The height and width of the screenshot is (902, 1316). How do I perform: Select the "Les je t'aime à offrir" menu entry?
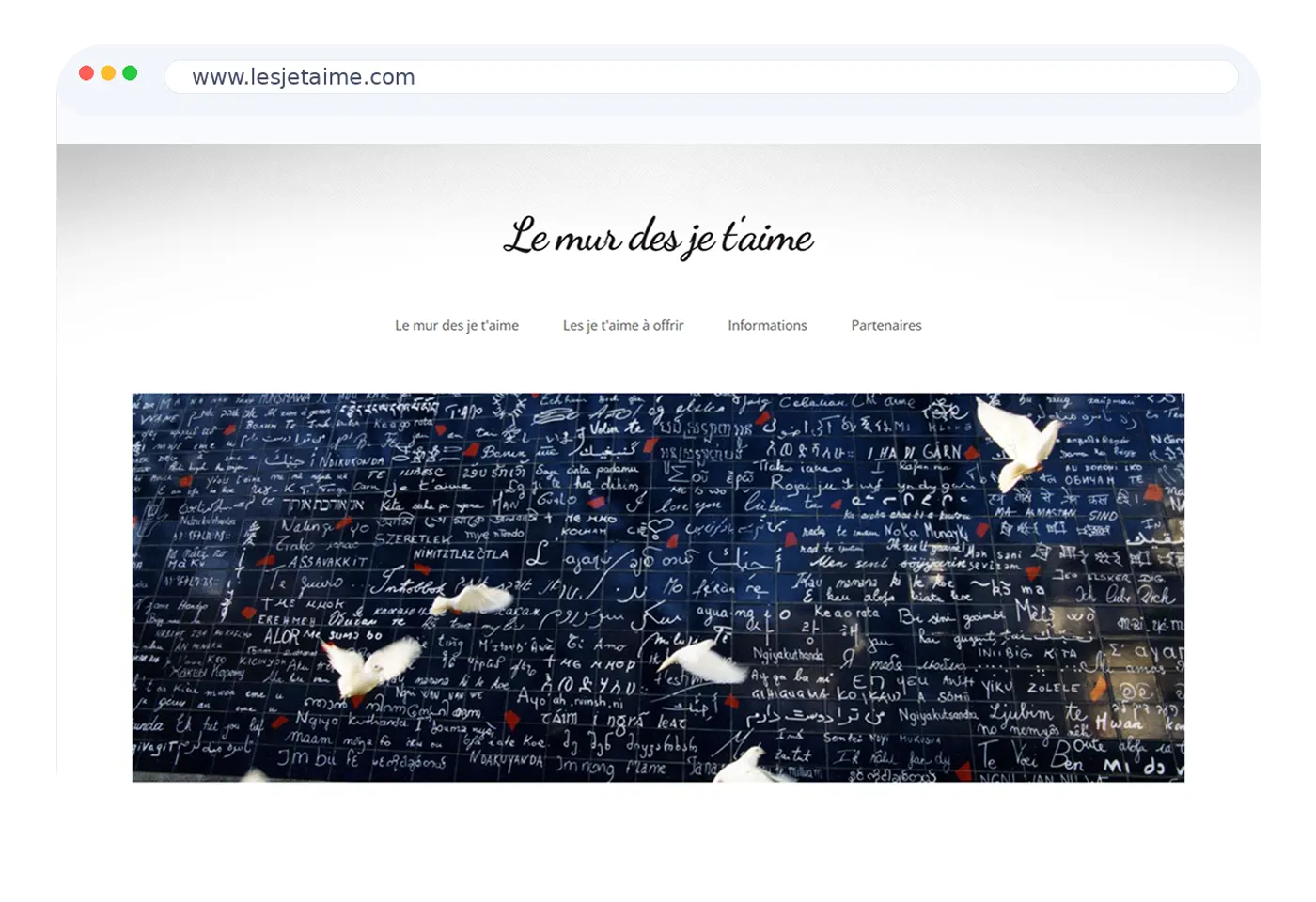pyautogui.click(x=622, y=325)
